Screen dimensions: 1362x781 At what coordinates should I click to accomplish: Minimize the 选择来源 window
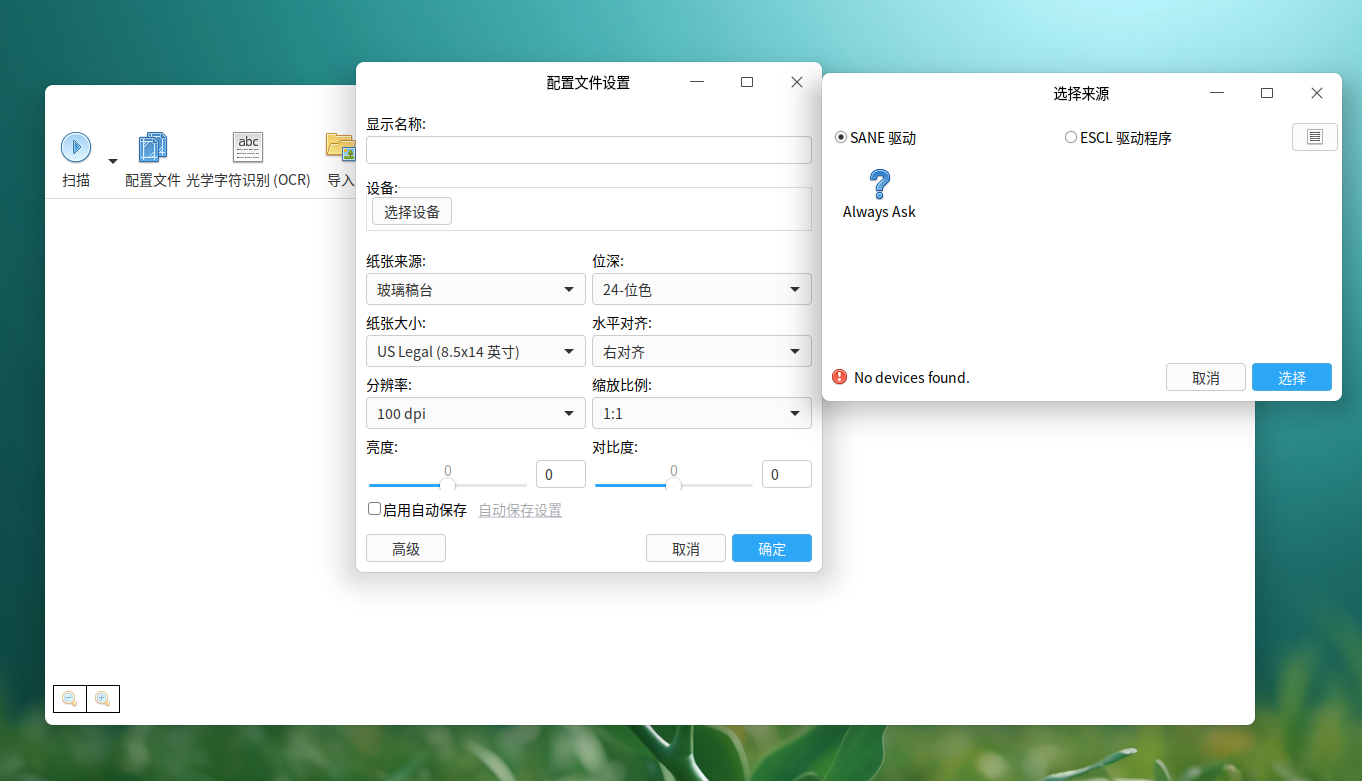coord(1217,93)
